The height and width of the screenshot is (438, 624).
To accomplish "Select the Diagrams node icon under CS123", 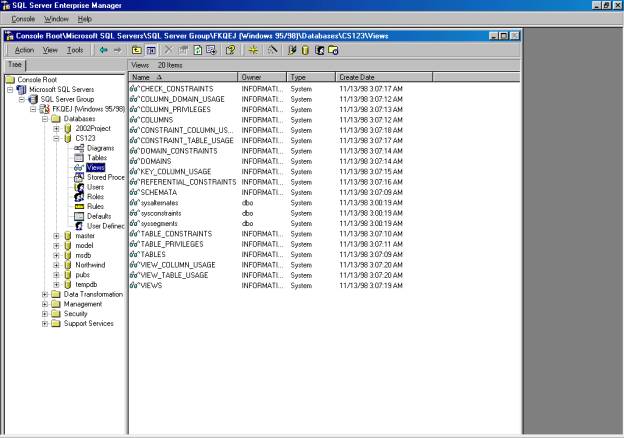I will click(x=79, y=148).
